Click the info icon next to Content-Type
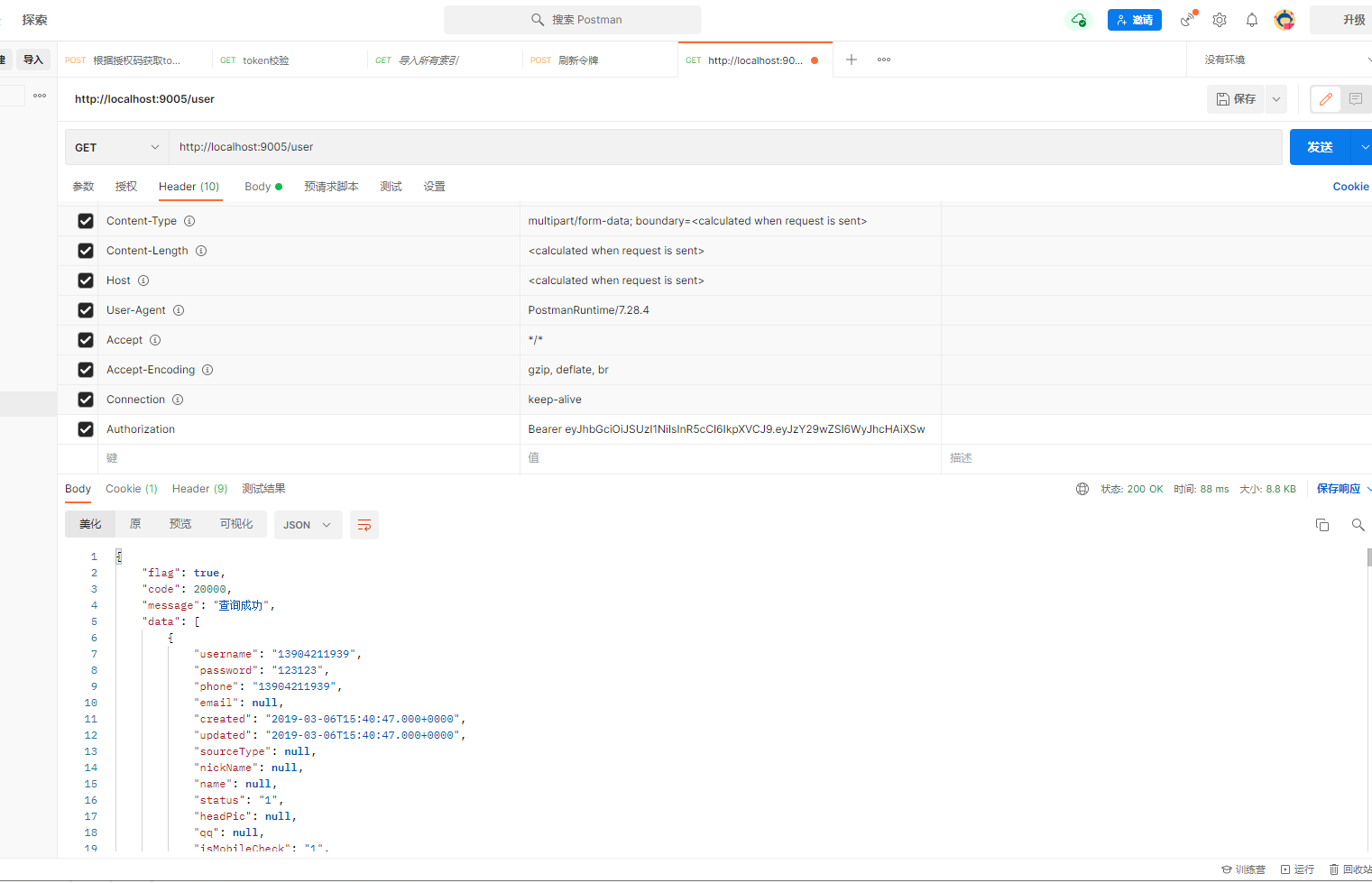Viewport: 1372px width, 883px height. (189, 221)
